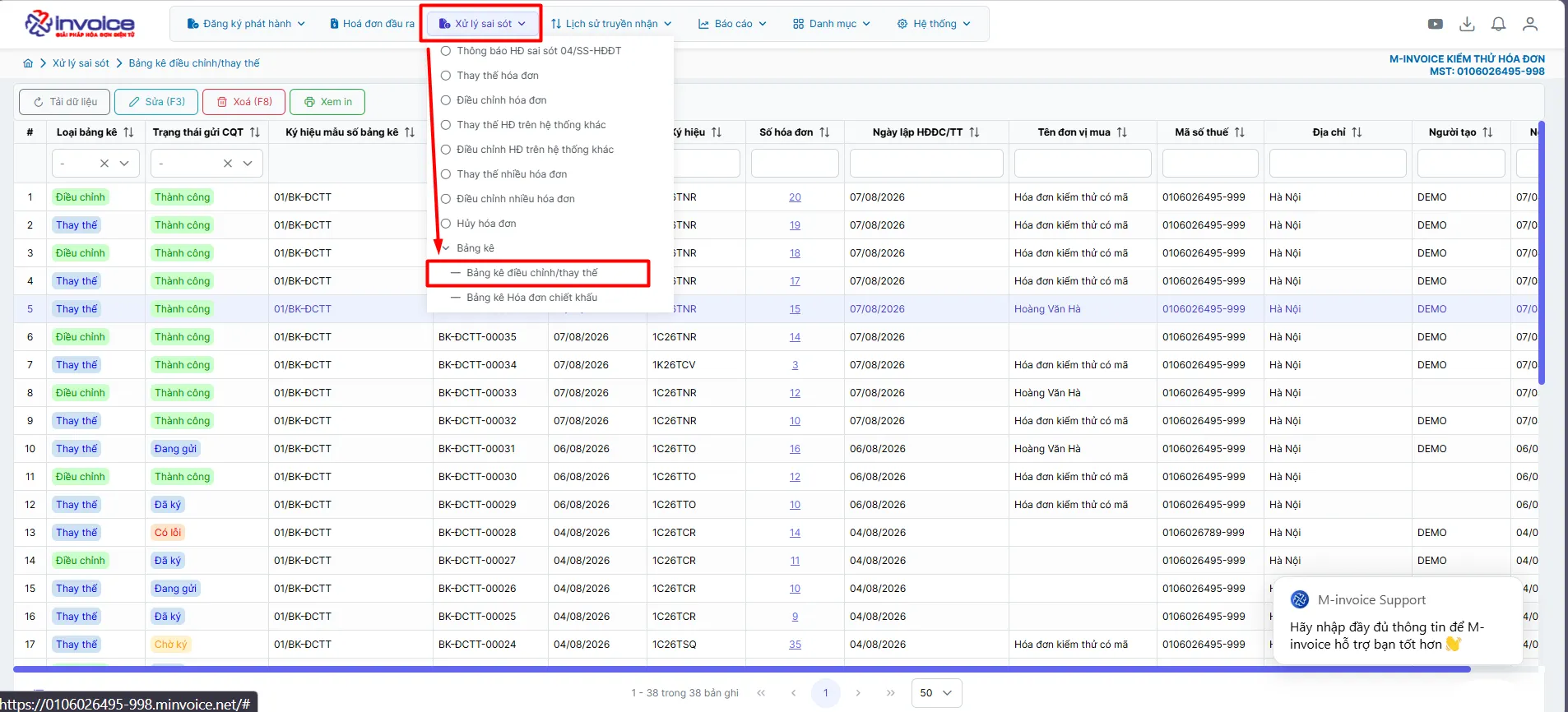Open the Báo cáo dropdown
The width and height of the screenshot is (1568, 712).
(x=732, y=24)
